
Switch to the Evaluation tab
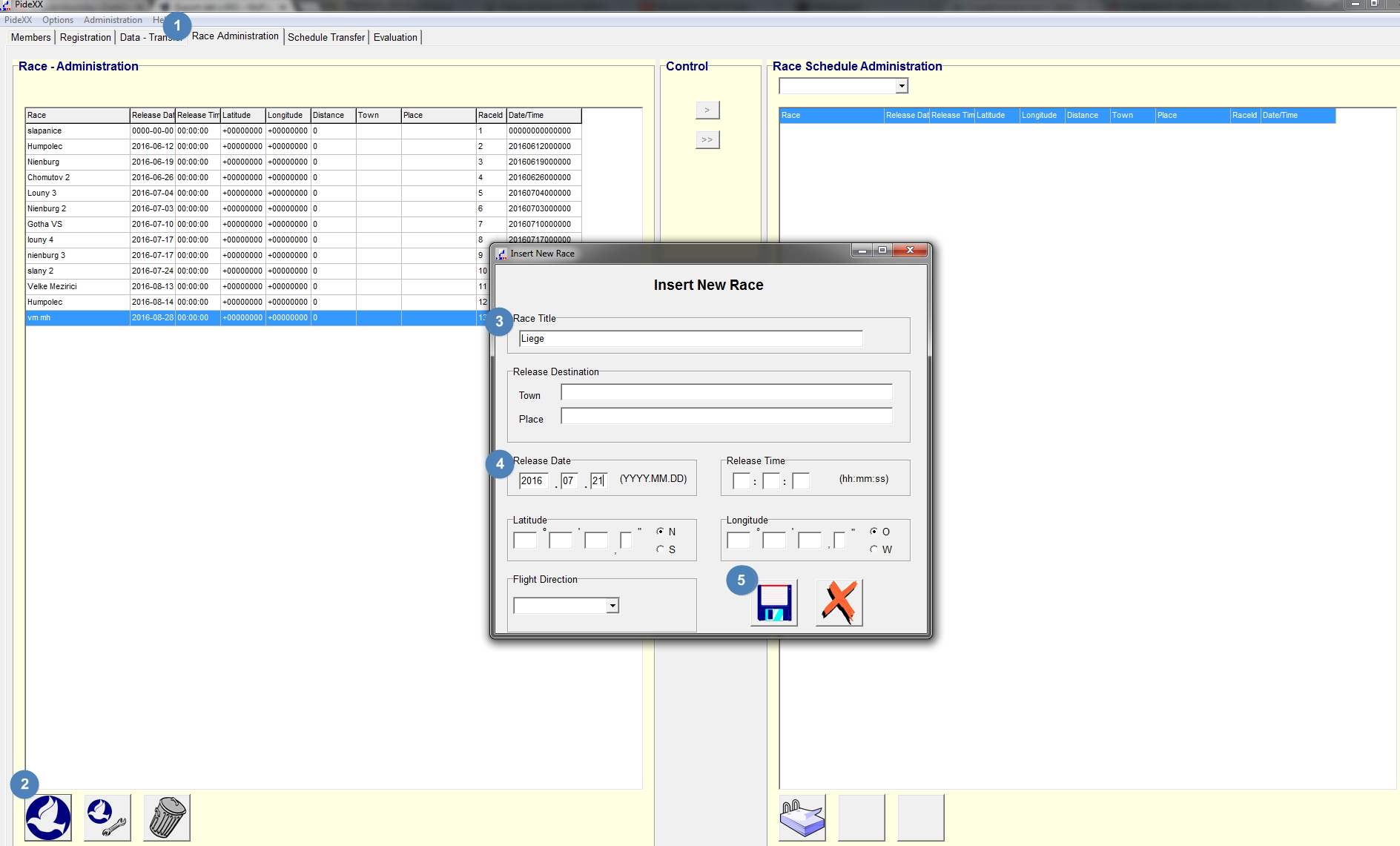coord(395,37)
